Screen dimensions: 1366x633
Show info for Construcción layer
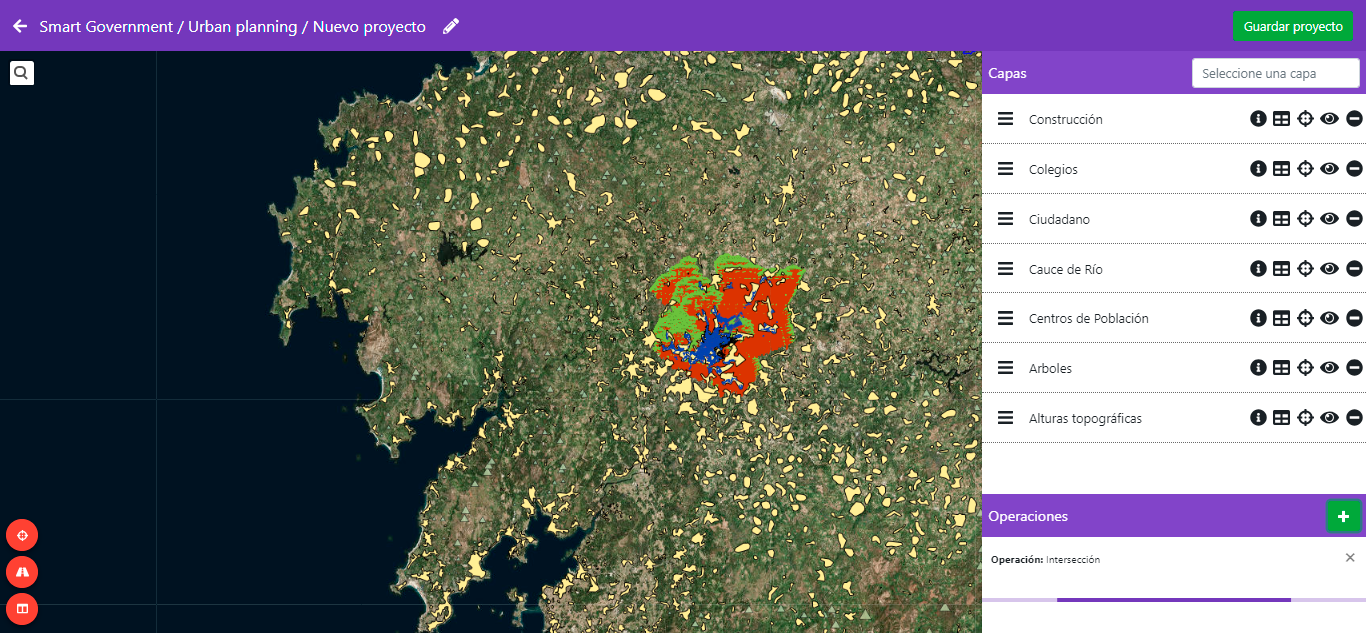(1258, 119)
